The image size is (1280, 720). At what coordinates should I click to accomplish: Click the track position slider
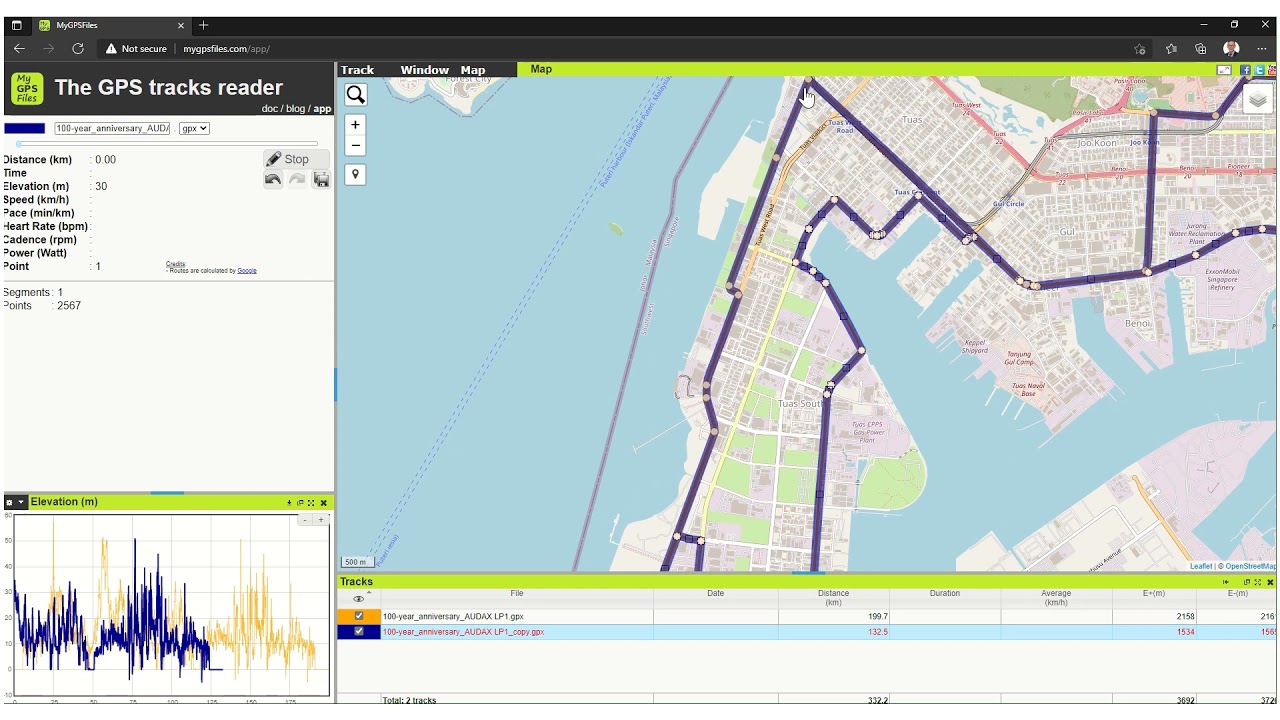(167, 144)
